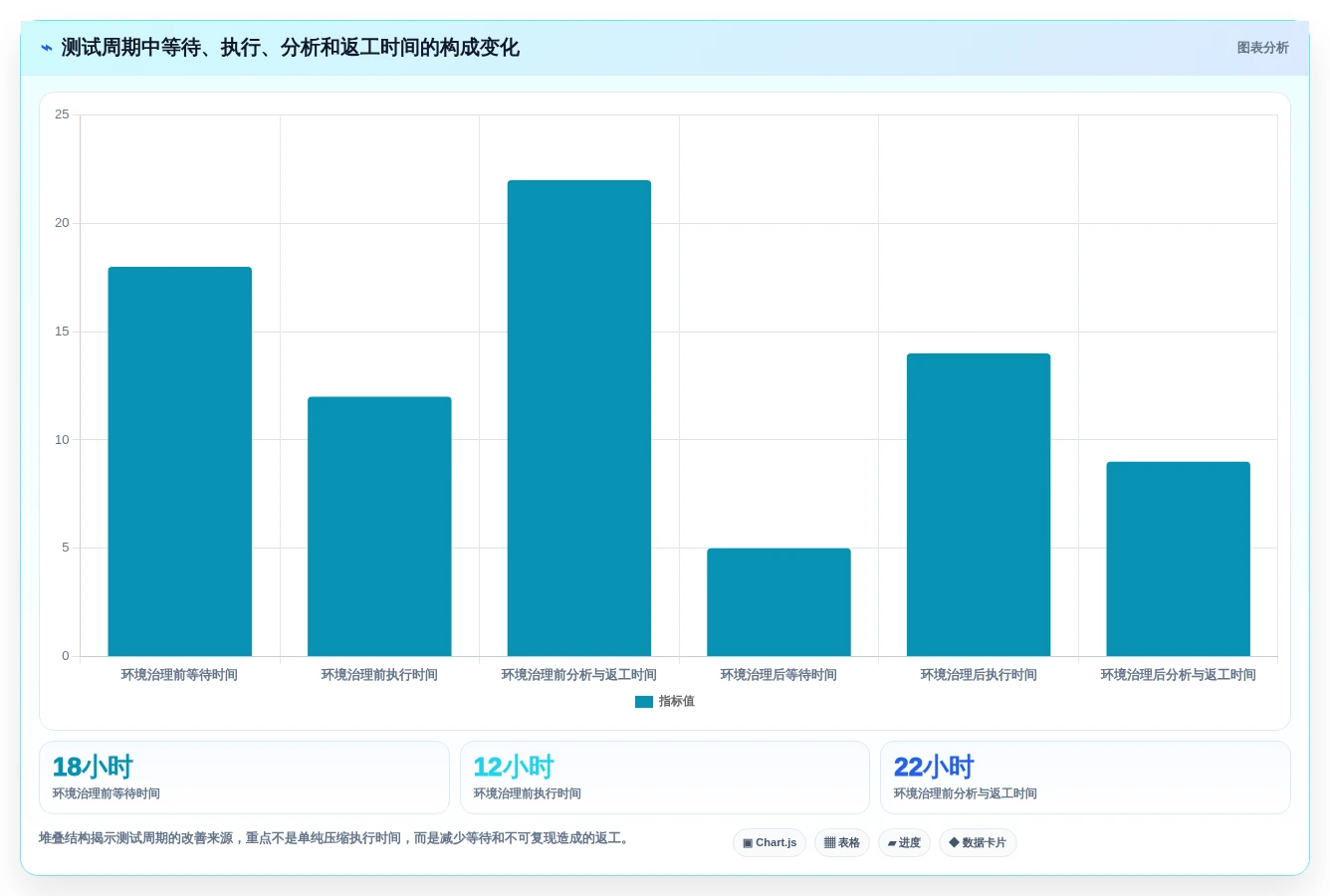Click the 数据卡片 tag

[x=978, y=843]
